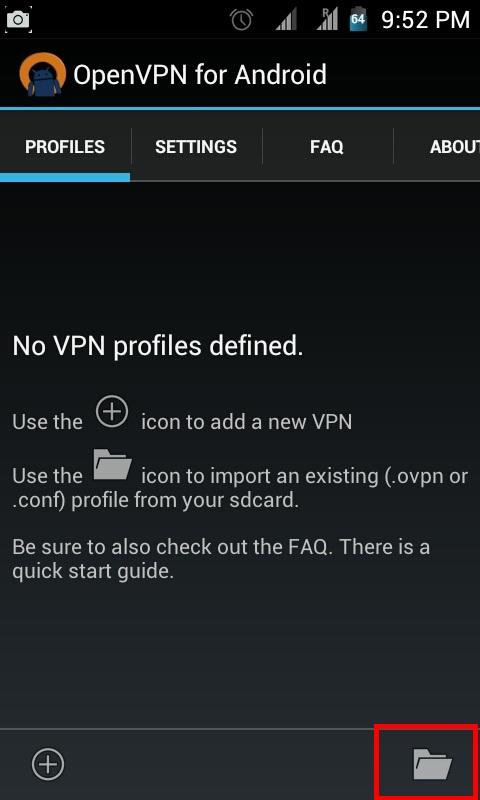Open the FAQ tab
Image resolution: width=480 pixels, height=800 pixels.
[x=327, y=147]
